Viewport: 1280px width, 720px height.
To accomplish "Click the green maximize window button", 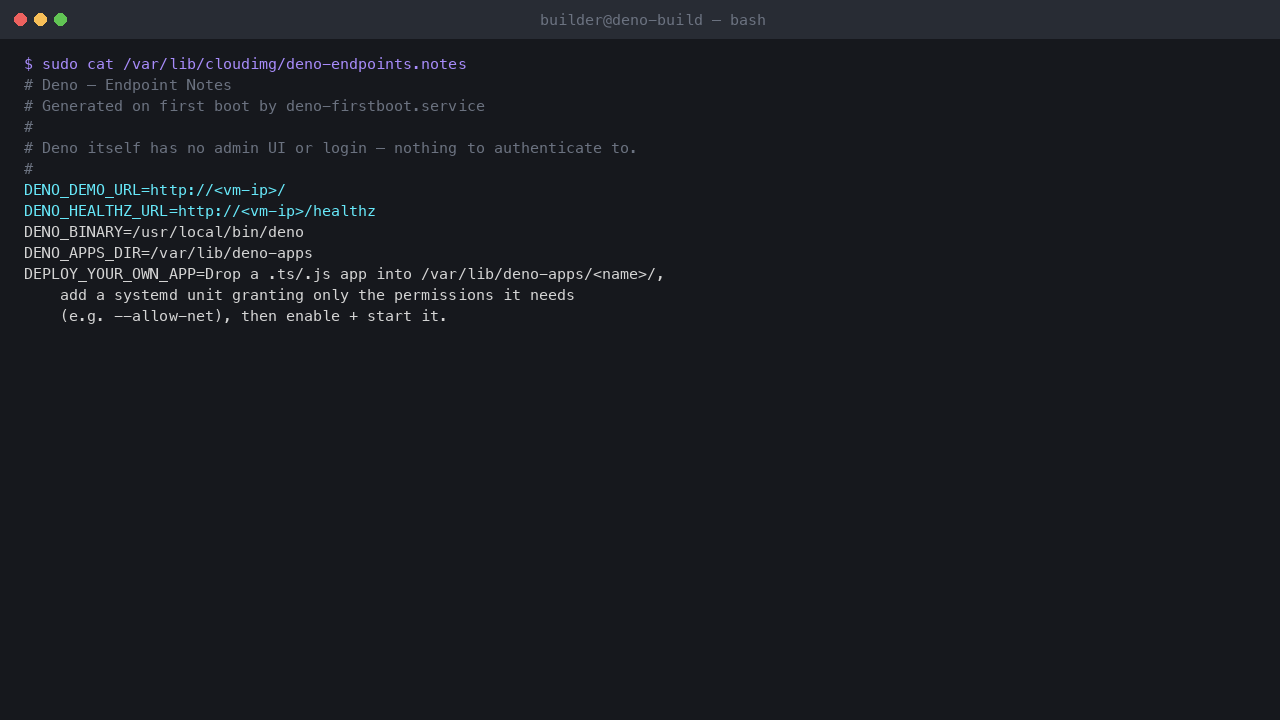I will click(60, 20).
